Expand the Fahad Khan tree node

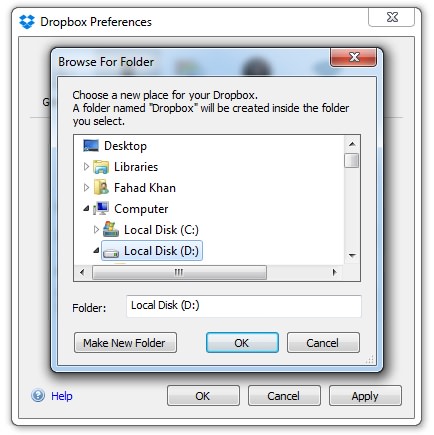pos(86,187)
